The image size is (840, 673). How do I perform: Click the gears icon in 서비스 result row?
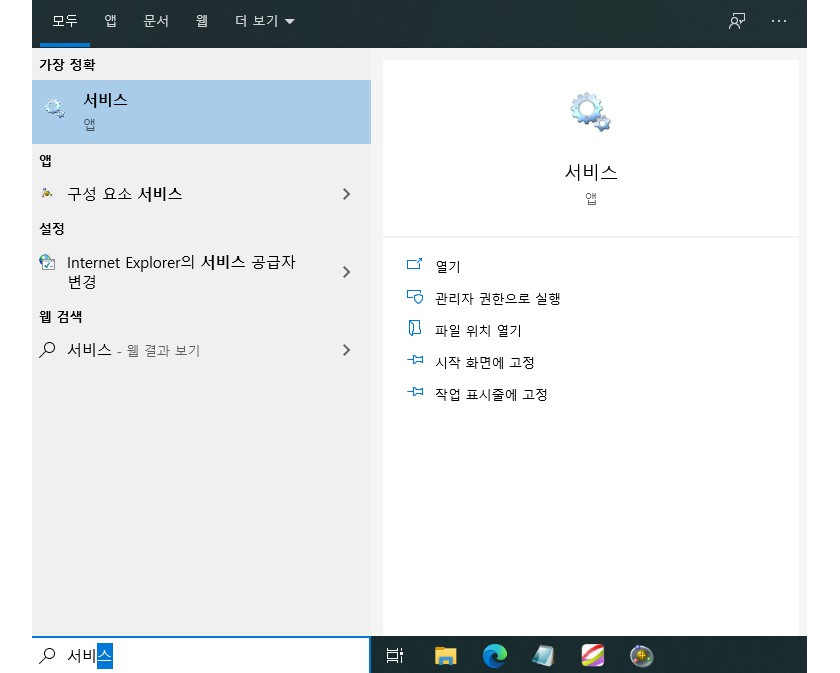point(55,108)
